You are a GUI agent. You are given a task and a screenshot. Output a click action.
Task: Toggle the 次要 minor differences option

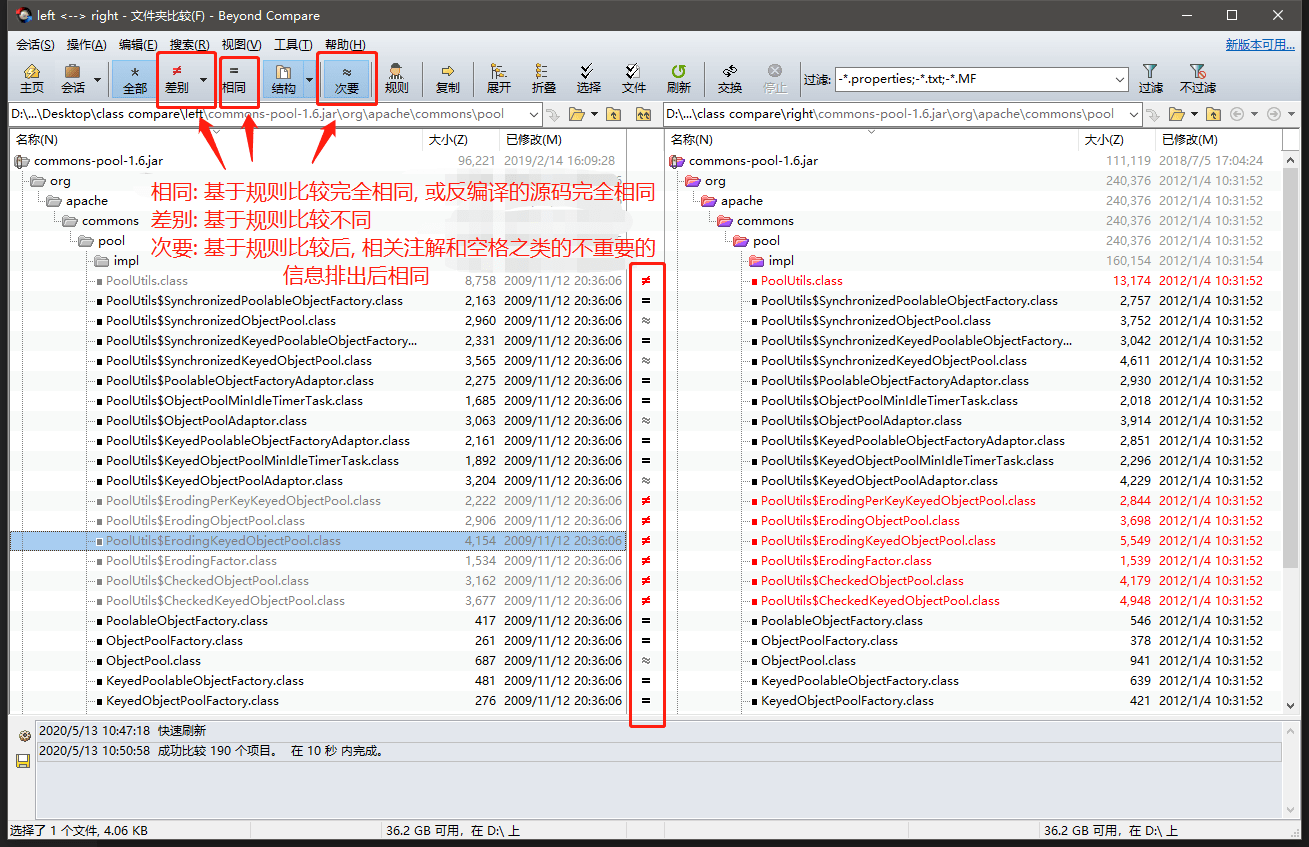click(x=346, y=79)
